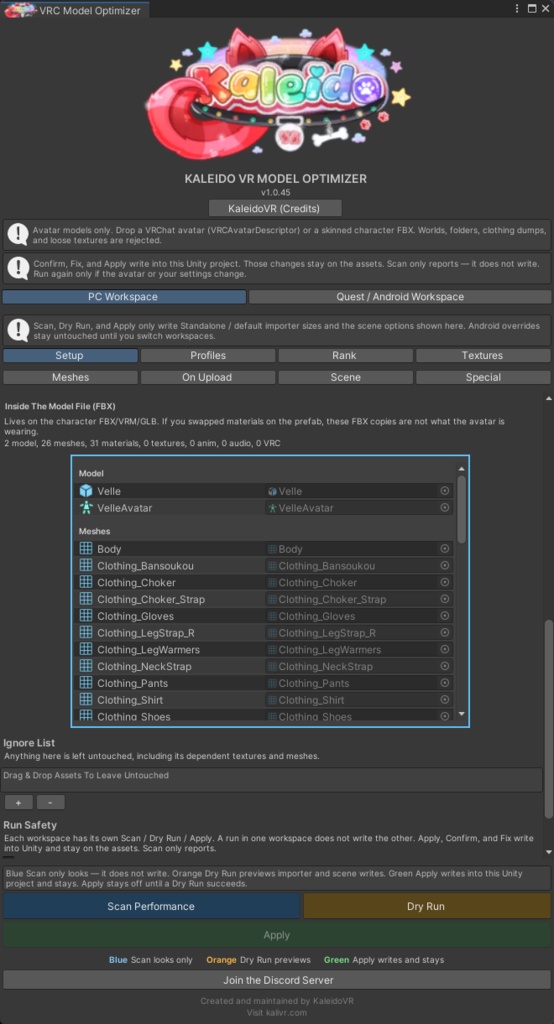Open object picker for Clothing_Choker_Strap
Screen dimensions: 554x1024
[445, 599]
